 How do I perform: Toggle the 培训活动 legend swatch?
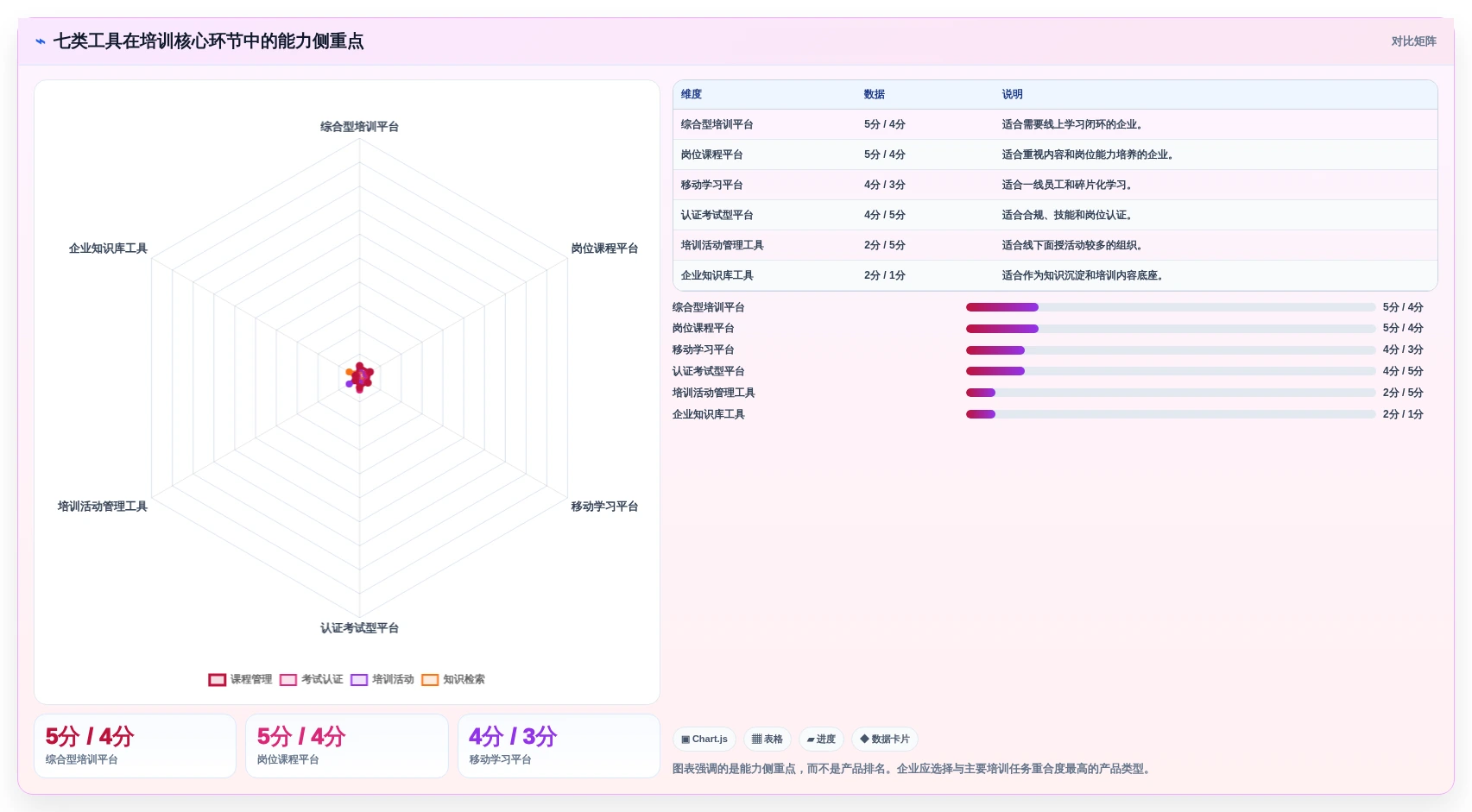tap(359, 680)
